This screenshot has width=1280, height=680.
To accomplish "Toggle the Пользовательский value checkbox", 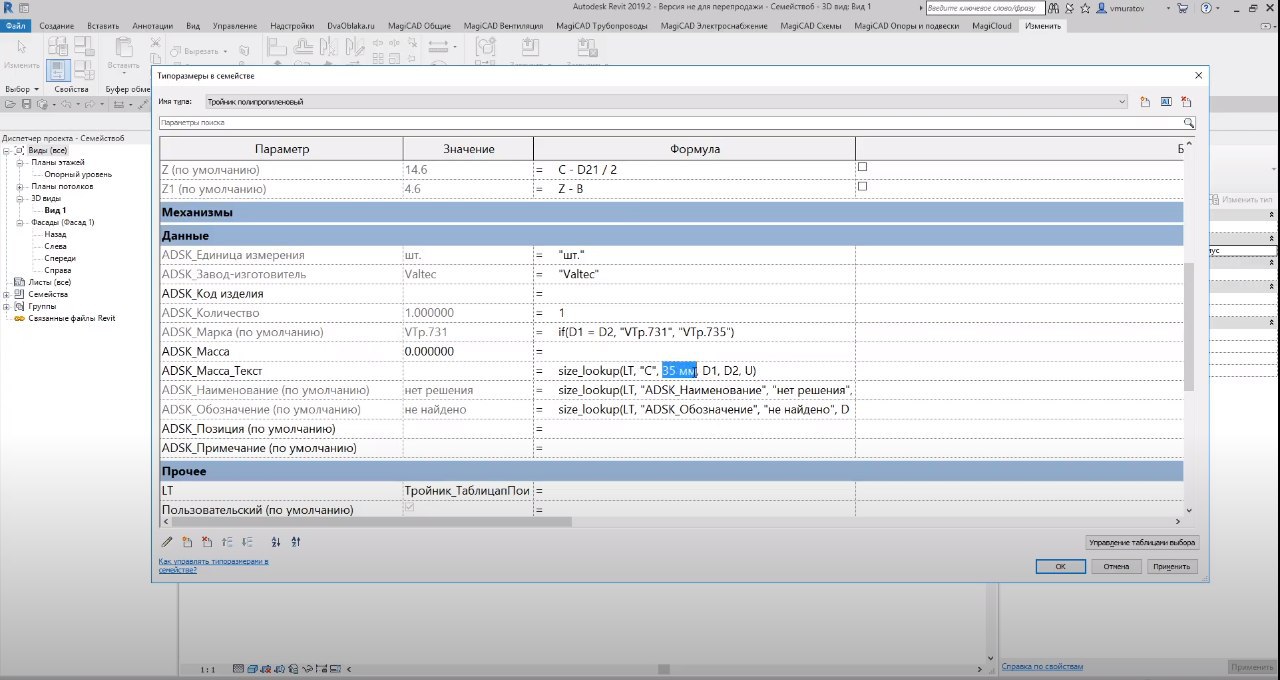I will [409, 509].
